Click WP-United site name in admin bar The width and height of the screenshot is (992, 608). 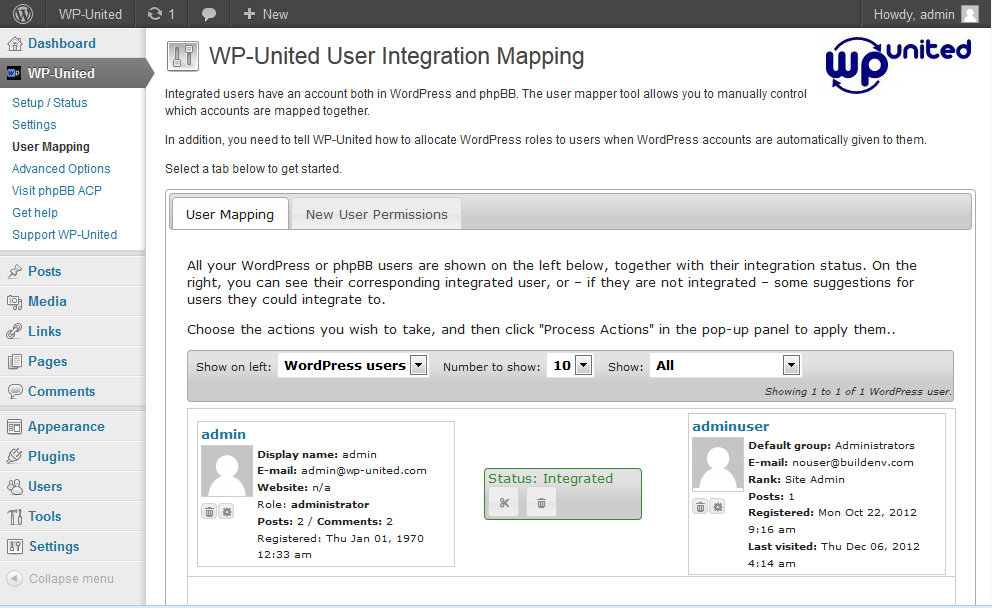click(x=90, y=14)
